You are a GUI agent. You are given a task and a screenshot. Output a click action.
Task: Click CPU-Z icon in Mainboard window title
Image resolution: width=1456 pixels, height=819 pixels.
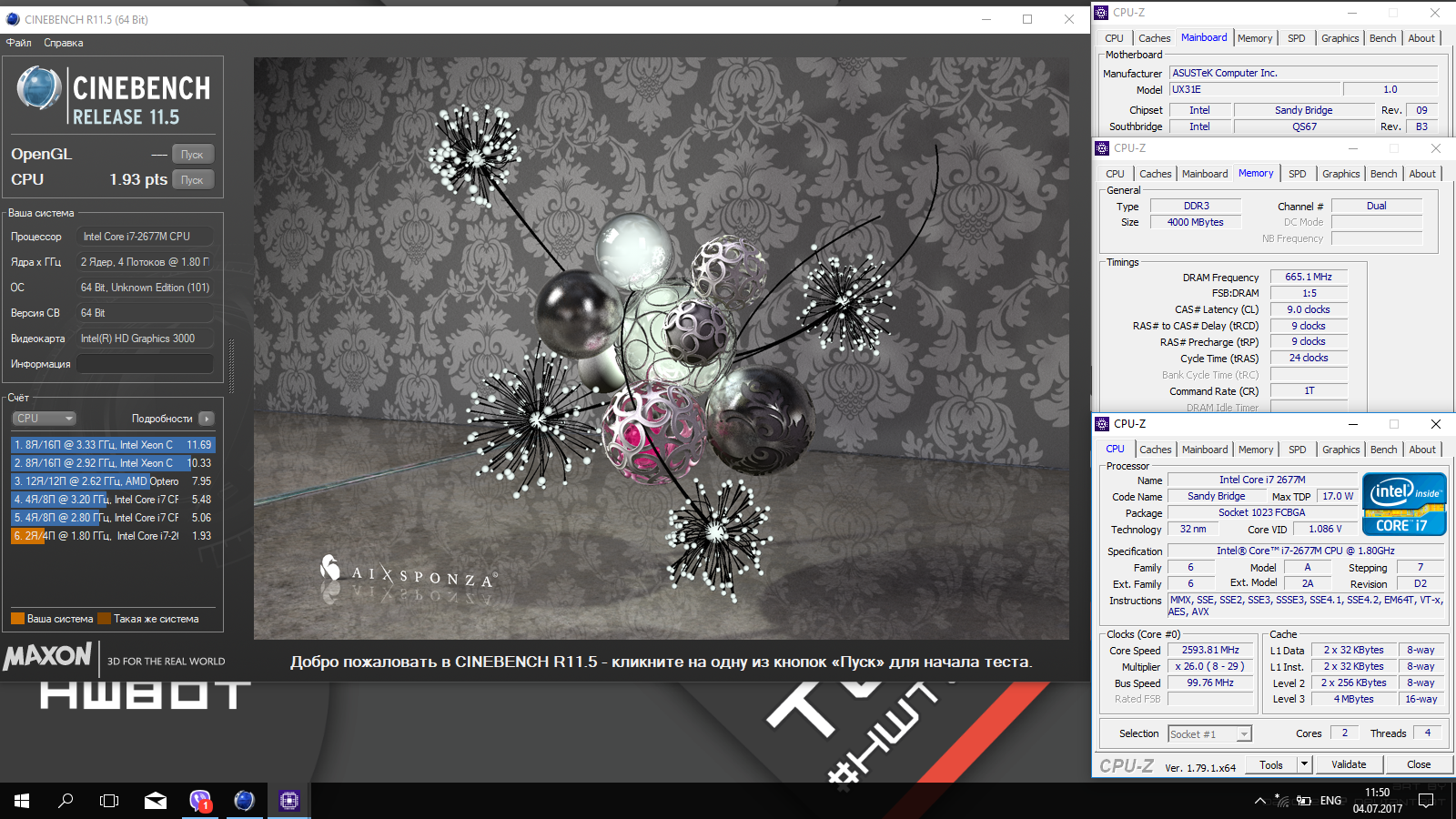[1101, 13]
